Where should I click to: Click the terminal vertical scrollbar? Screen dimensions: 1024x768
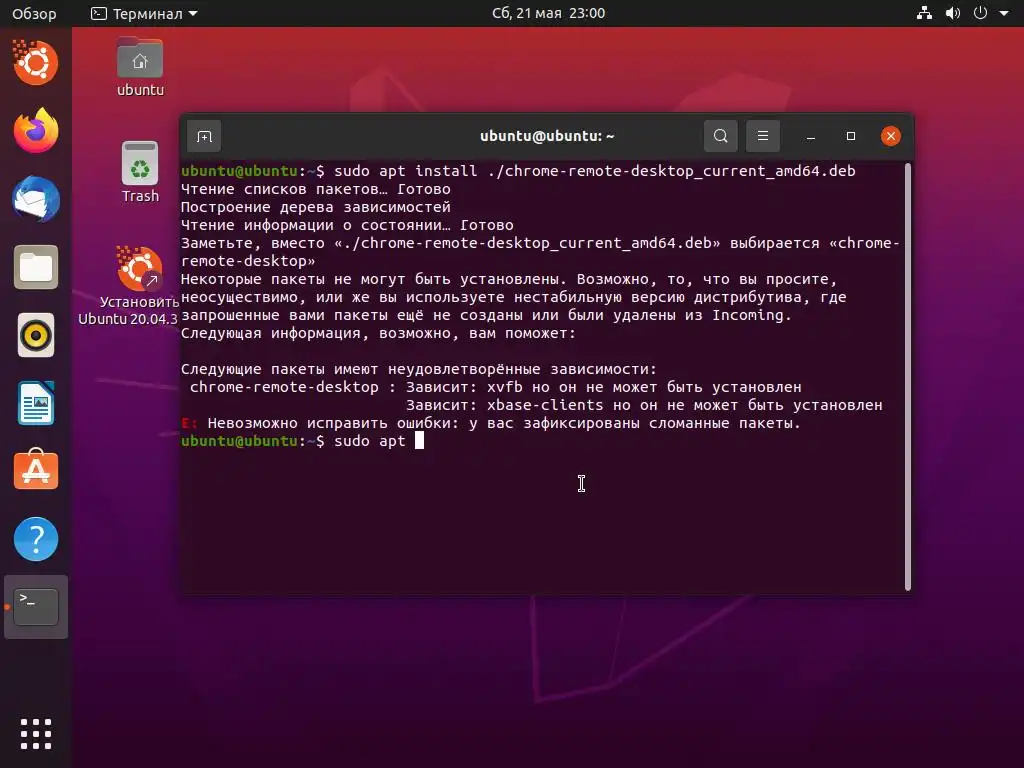point(908,377)
